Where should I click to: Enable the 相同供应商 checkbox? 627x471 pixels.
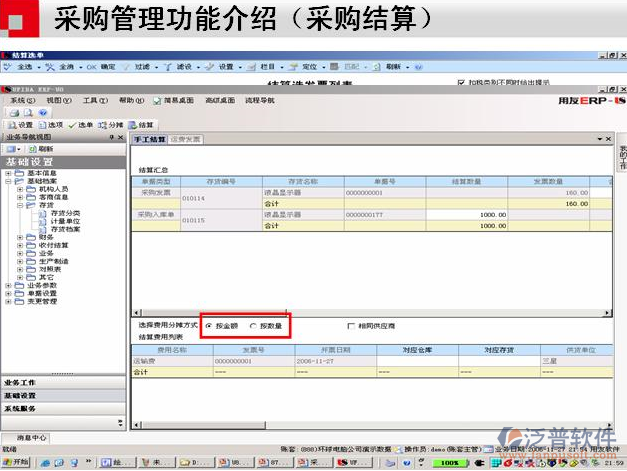click(351, 326)
